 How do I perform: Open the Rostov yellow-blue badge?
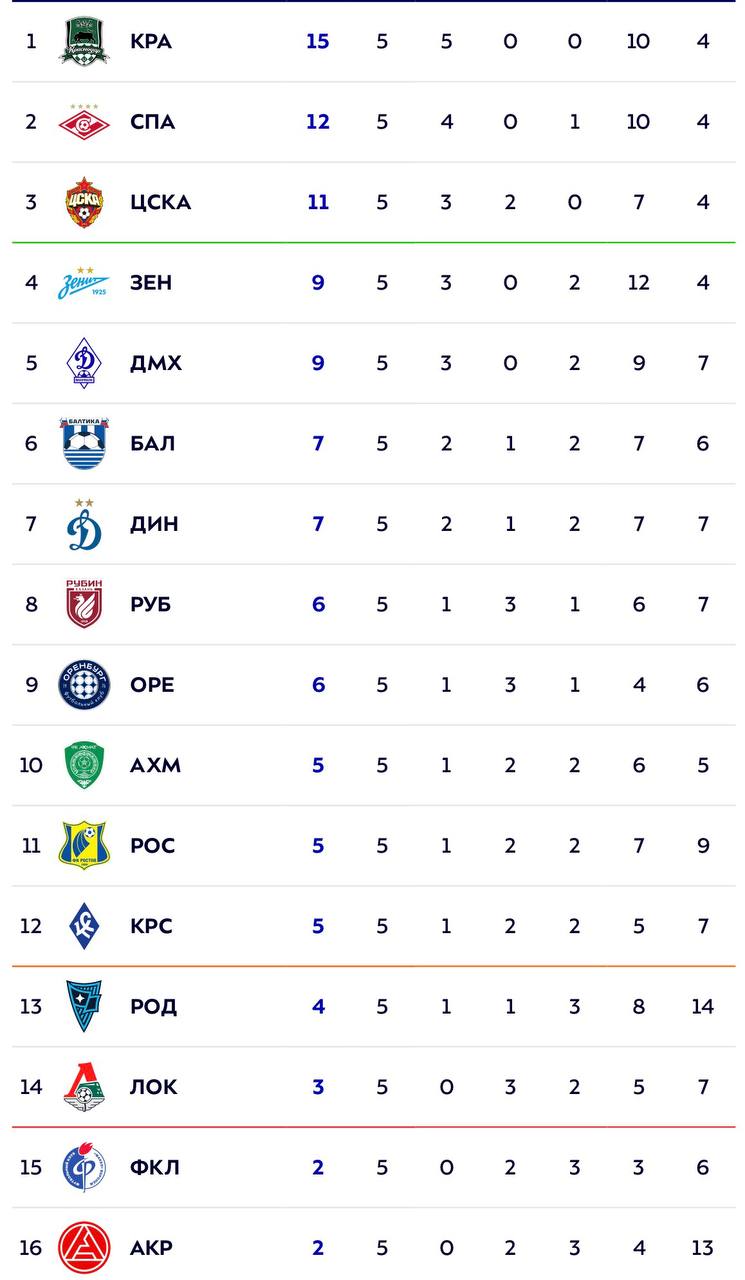(83, 845)
